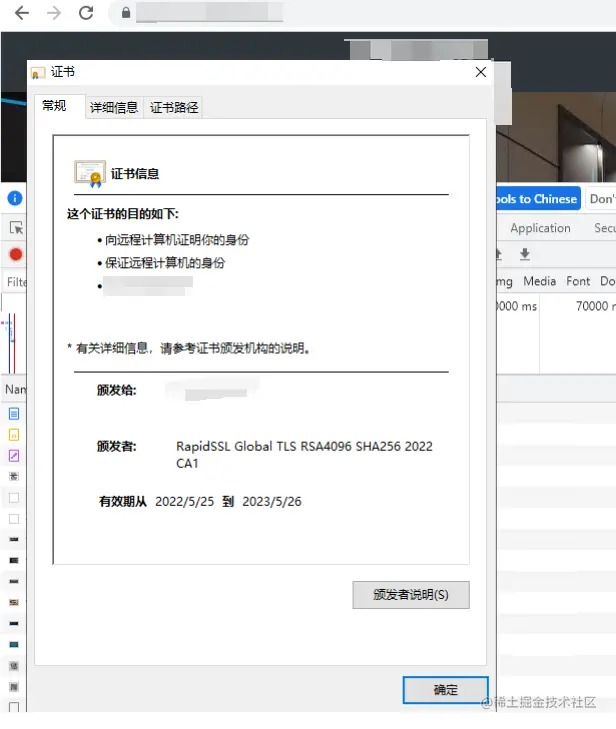
Task: Open site info via the padlock icon
Action: click(126, 13)
